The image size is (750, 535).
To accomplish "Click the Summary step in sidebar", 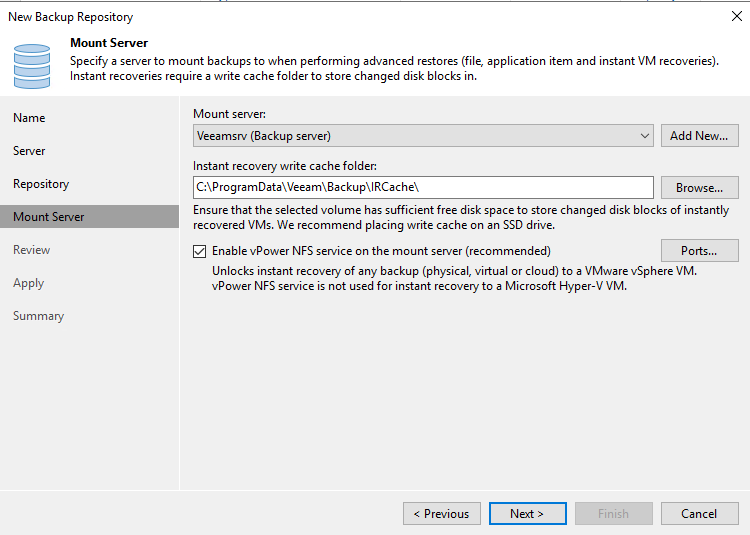I will pos(38,316).
